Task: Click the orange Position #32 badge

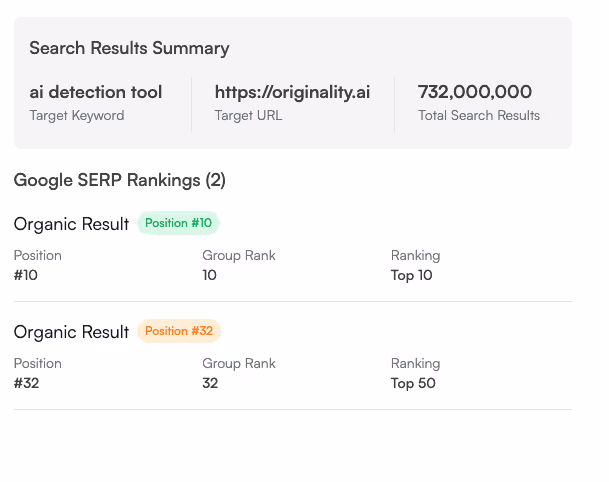Action: (x=178, y=331)
